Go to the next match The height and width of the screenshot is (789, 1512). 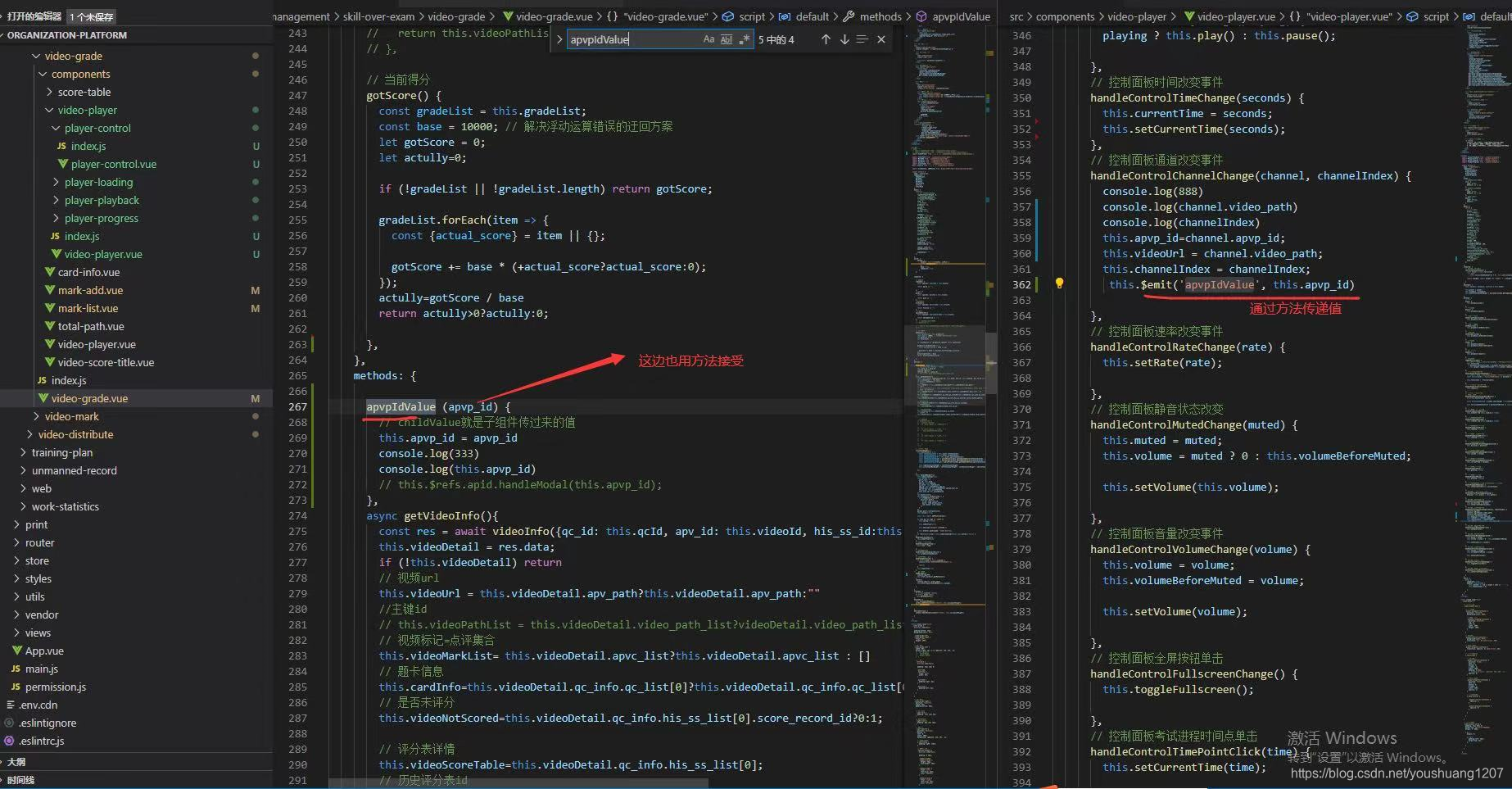pos(844,39)
